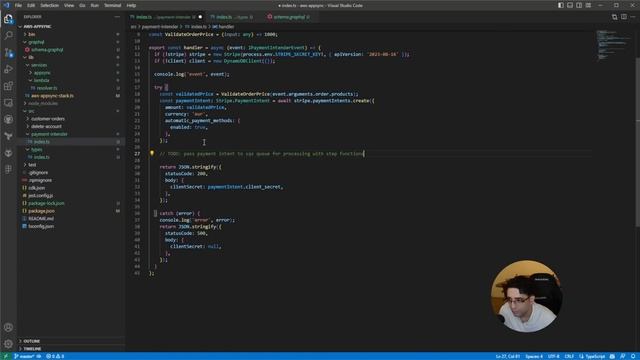Viewport: 640px width, 360px height.
Task: Open cdk.json in the explorer
Action: pyautogui.click(x=37, y=188)
